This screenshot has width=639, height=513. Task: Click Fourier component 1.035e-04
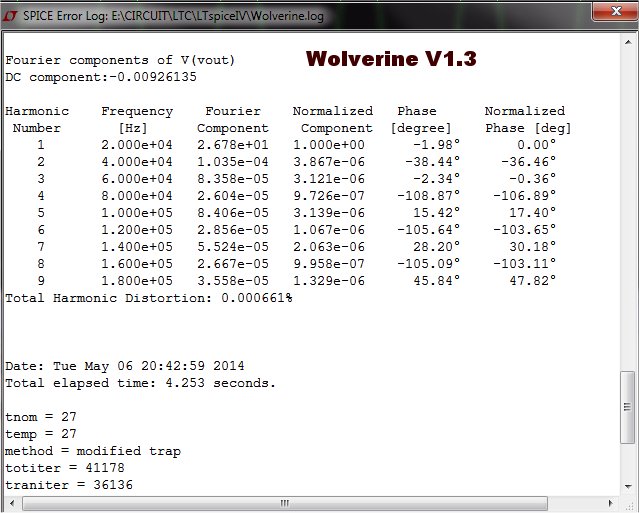[233, 162]
